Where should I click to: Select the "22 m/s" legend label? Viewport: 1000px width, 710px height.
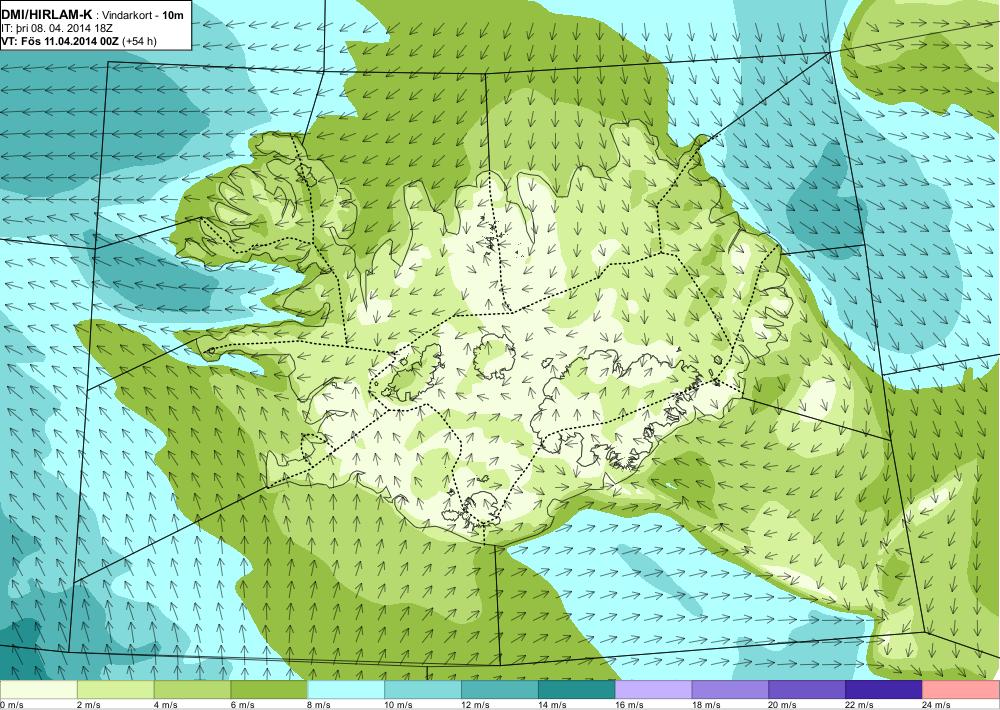point(860,705)
